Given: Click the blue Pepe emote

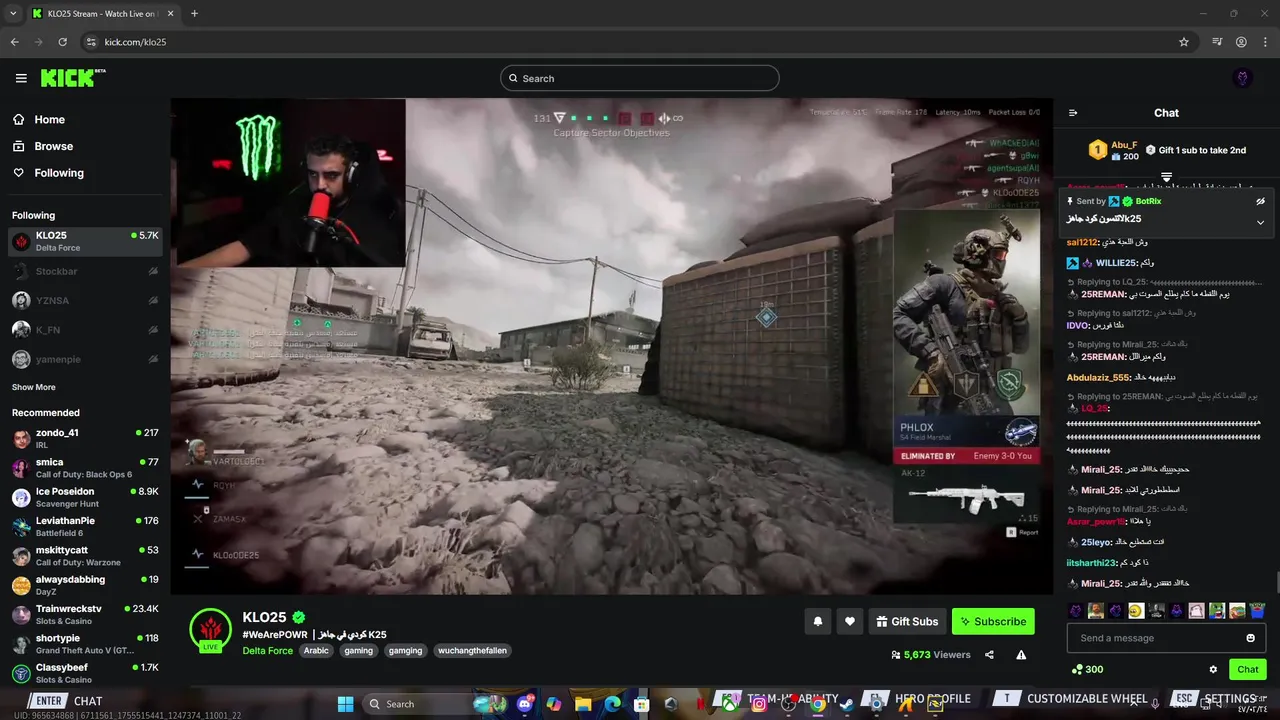Looking at the screenshot, I should [x=1258, y=610].
